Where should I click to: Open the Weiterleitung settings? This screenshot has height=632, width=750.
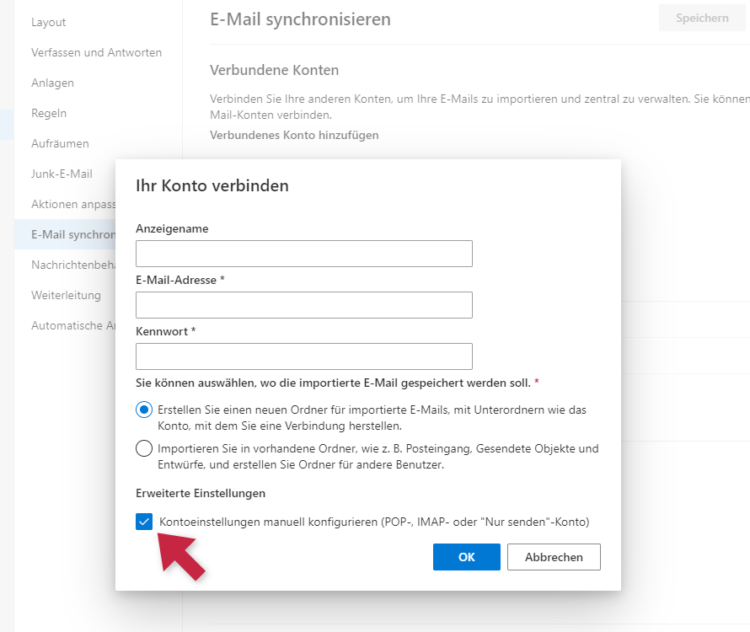[x=66, y=295]
